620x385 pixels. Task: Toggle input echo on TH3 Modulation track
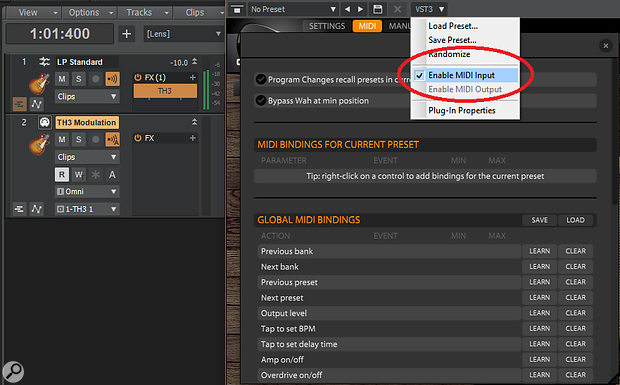(112, 140)
